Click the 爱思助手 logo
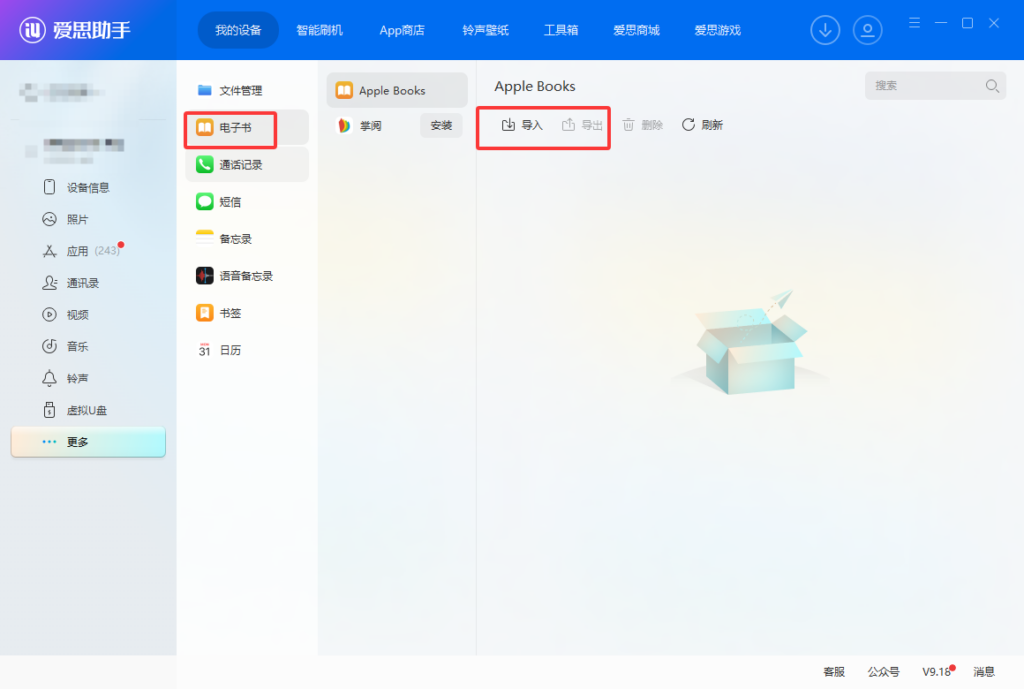1024x689 pixels. coord(75,29)
